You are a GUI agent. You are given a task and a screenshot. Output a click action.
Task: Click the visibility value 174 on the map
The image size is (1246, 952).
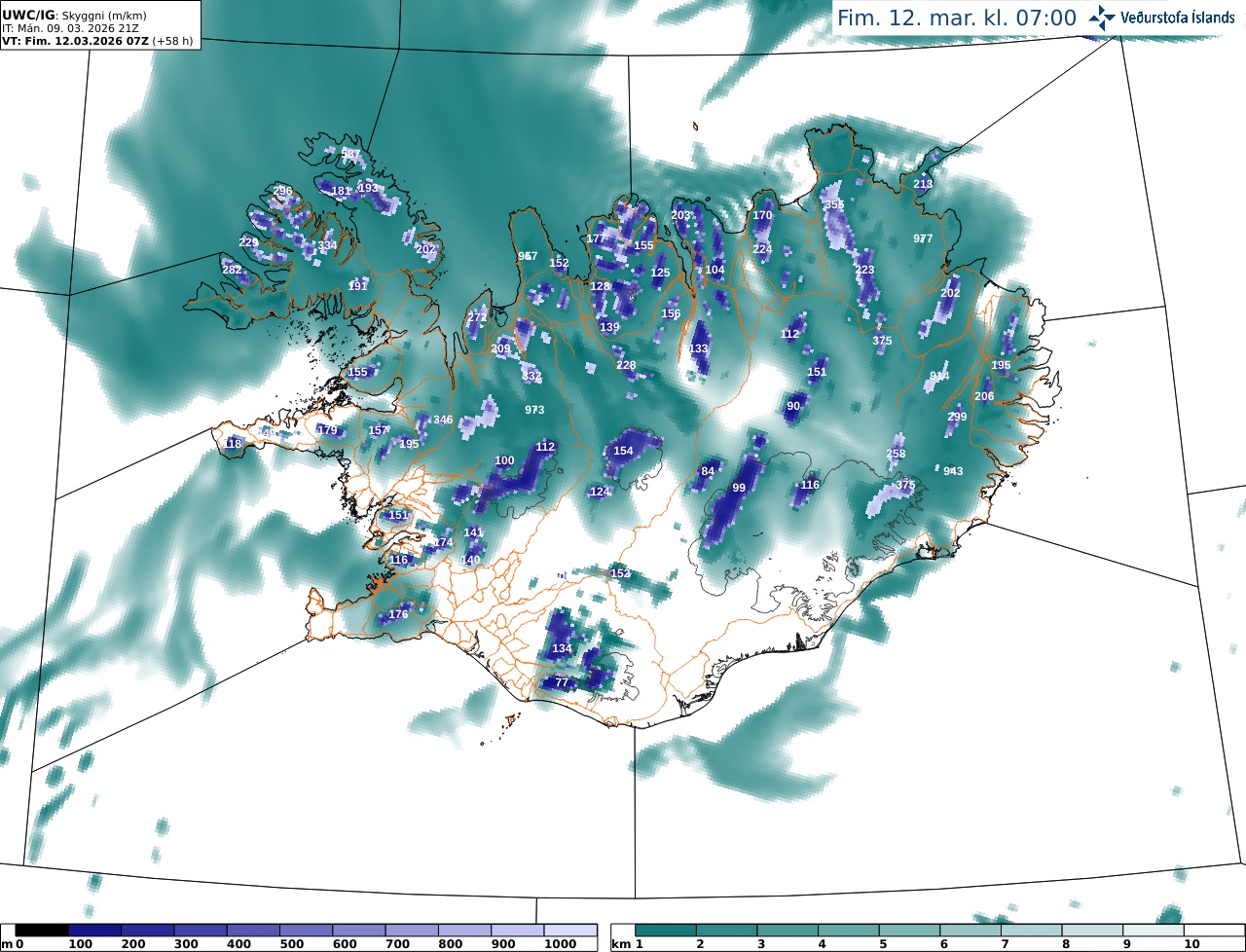[x=443, y=543]
